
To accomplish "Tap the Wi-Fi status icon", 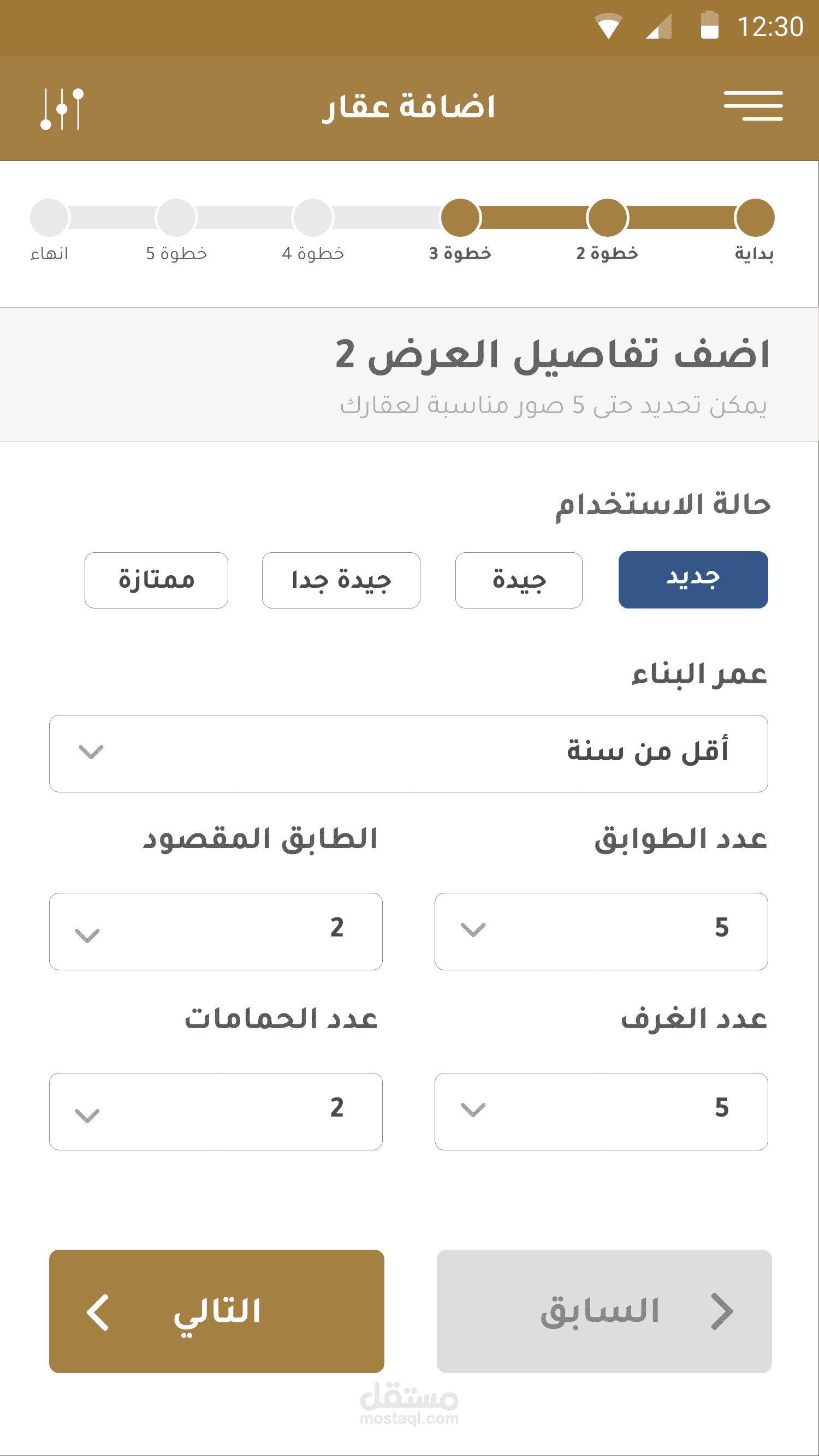I will [609, 27].
